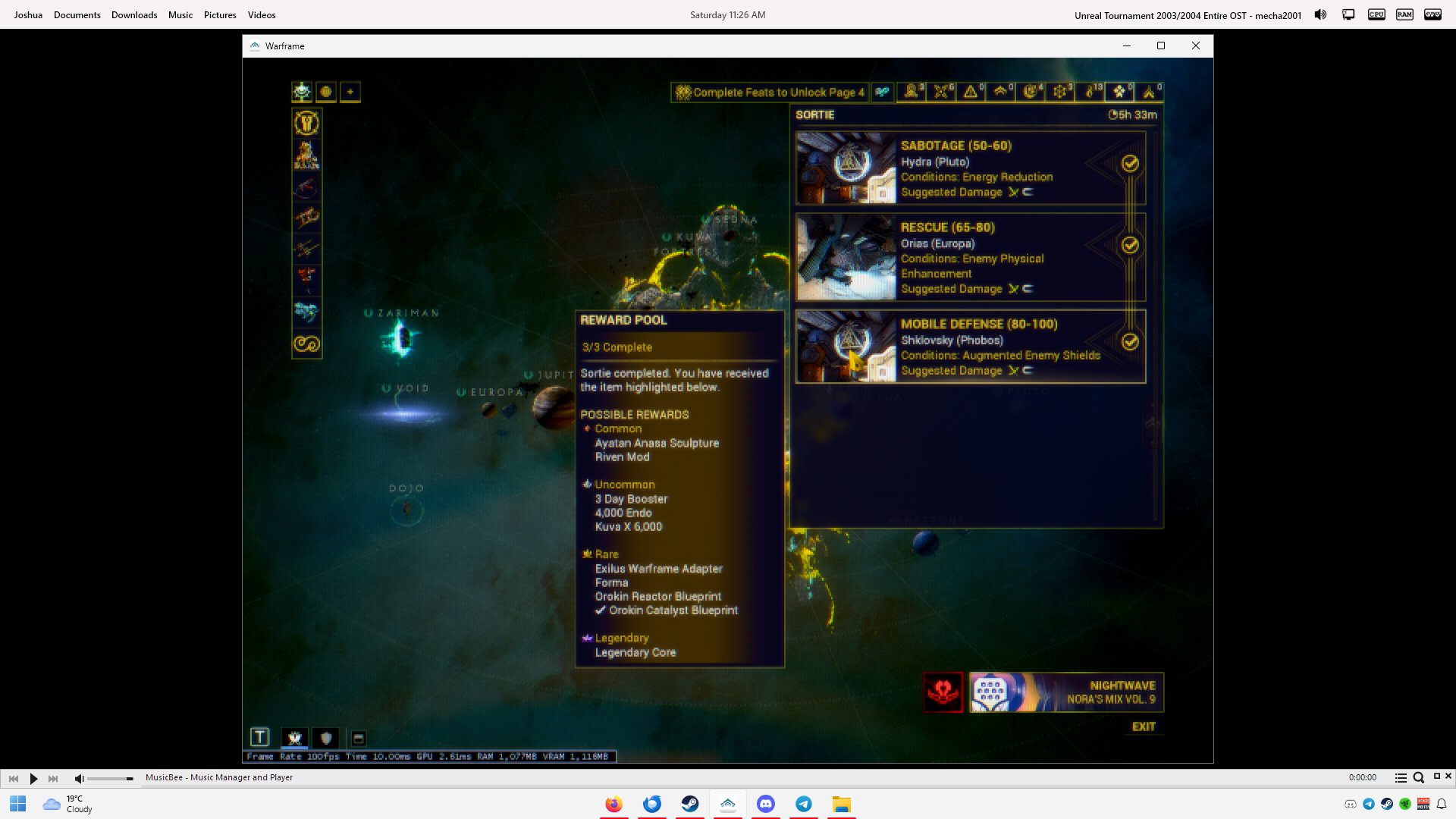
Task: Click the Legendary Core reward text
Action: tap(635, 652)
